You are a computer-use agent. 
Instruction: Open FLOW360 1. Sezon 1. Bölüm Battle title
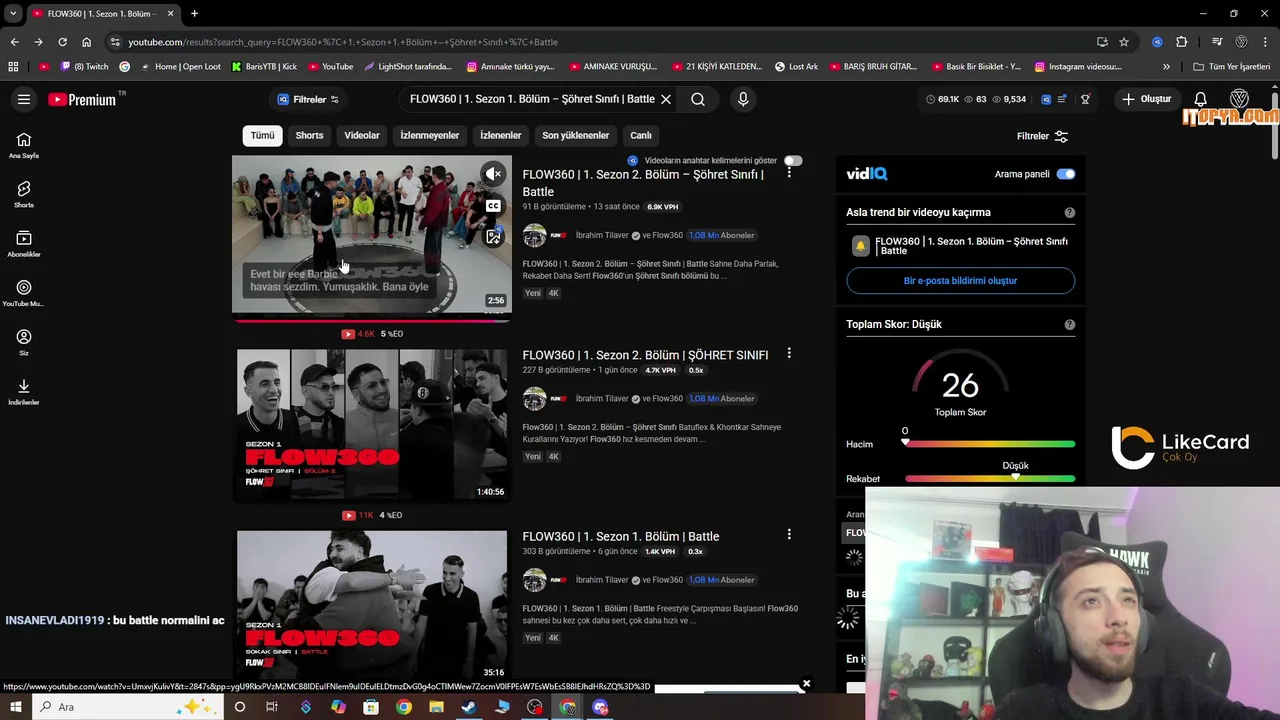(620, 536)
